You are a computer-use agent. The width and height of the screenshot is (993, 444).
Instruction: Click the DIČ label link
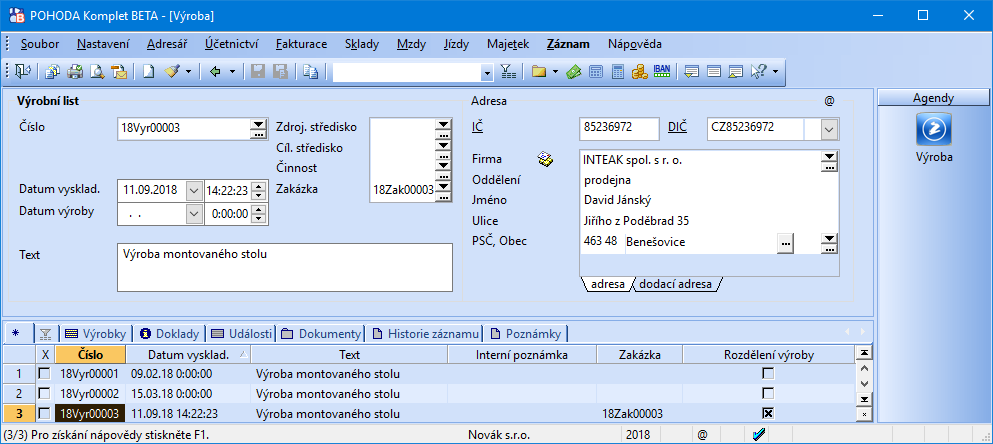[677, 127]
